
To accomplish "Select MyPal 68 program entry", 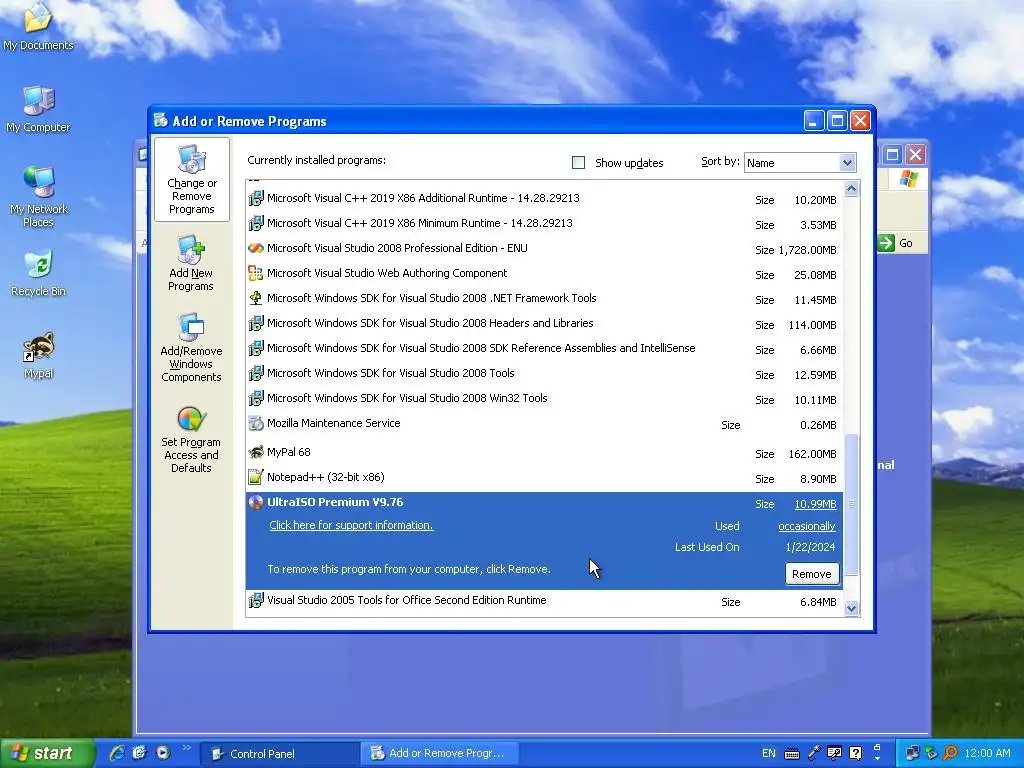I will (545, 453).
